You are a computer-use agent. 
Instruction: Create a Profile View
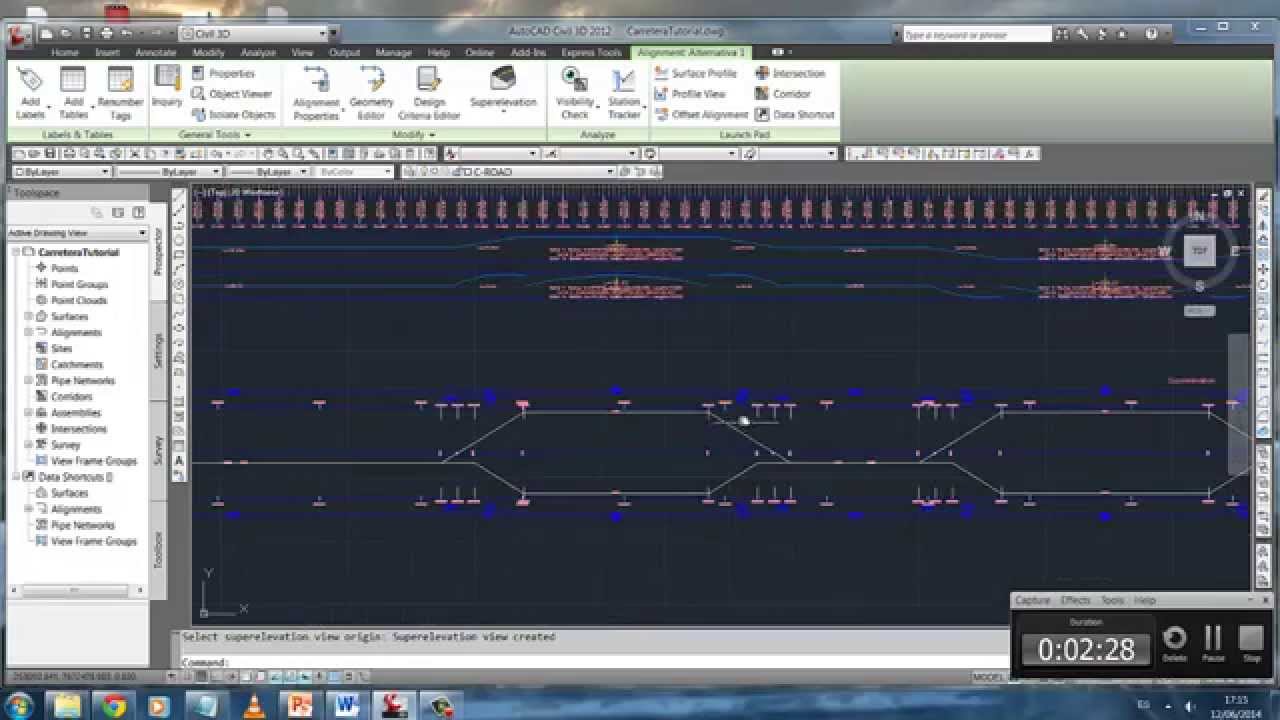tap(690, 94)
